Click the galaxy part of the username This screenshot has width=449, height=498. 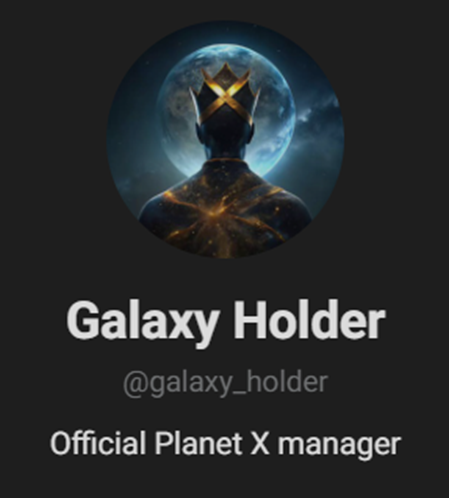191,384
